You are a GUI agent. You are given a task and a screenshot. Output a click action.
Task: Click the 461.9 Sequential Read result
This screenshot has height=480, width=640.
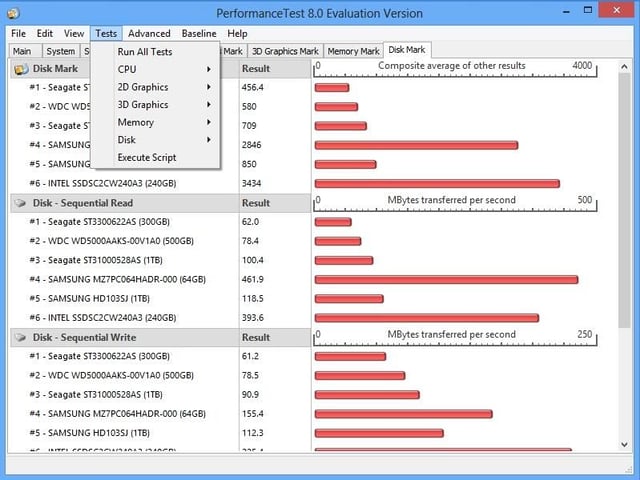coord(252,279)
